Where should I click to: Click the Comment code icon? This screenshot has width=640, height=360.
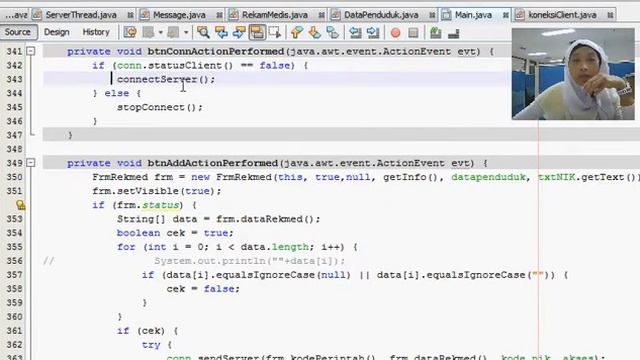tap(436, 33)
